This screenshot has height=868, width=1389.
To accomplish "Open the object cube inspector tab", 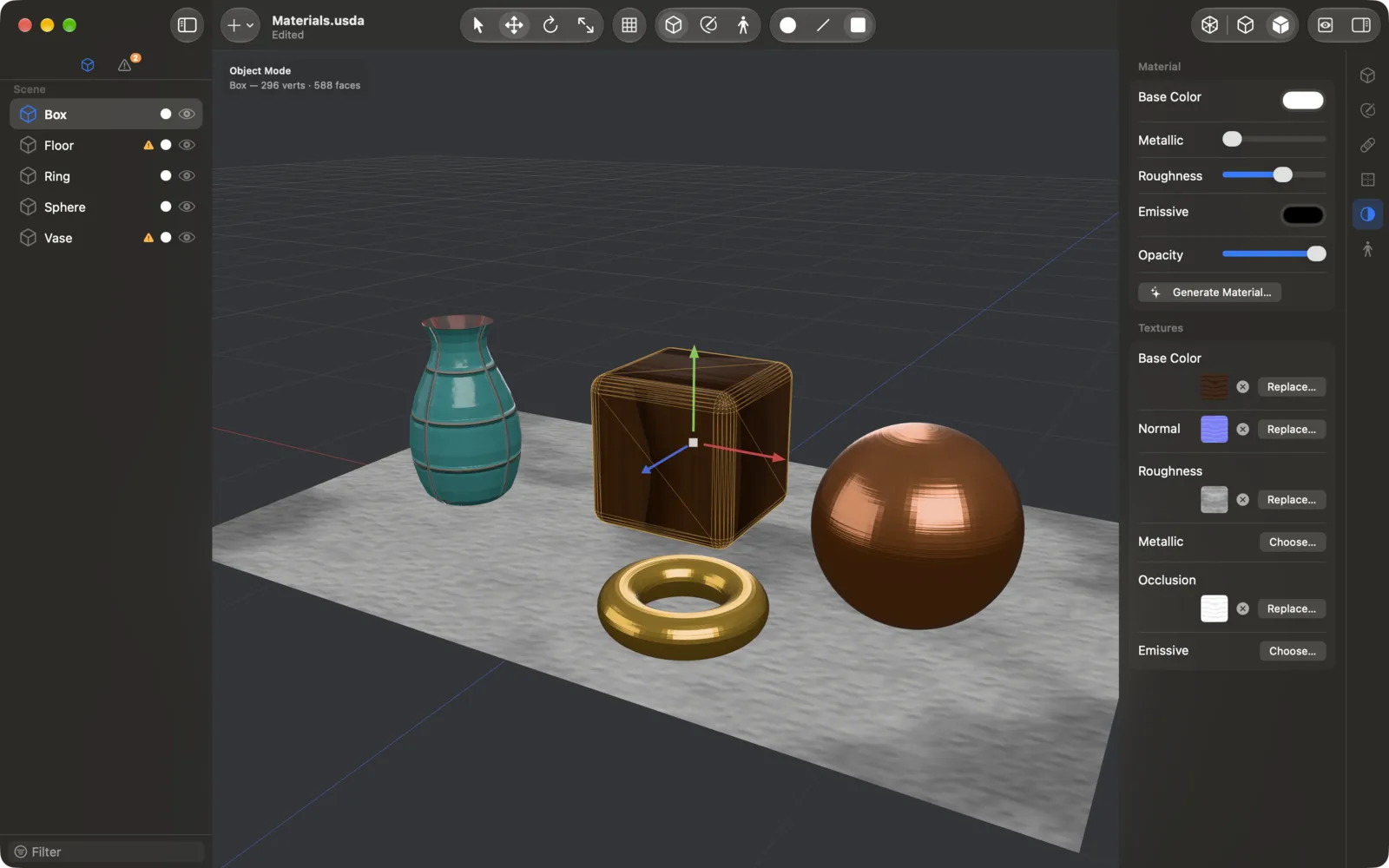I will click(x=1367, y=76).
